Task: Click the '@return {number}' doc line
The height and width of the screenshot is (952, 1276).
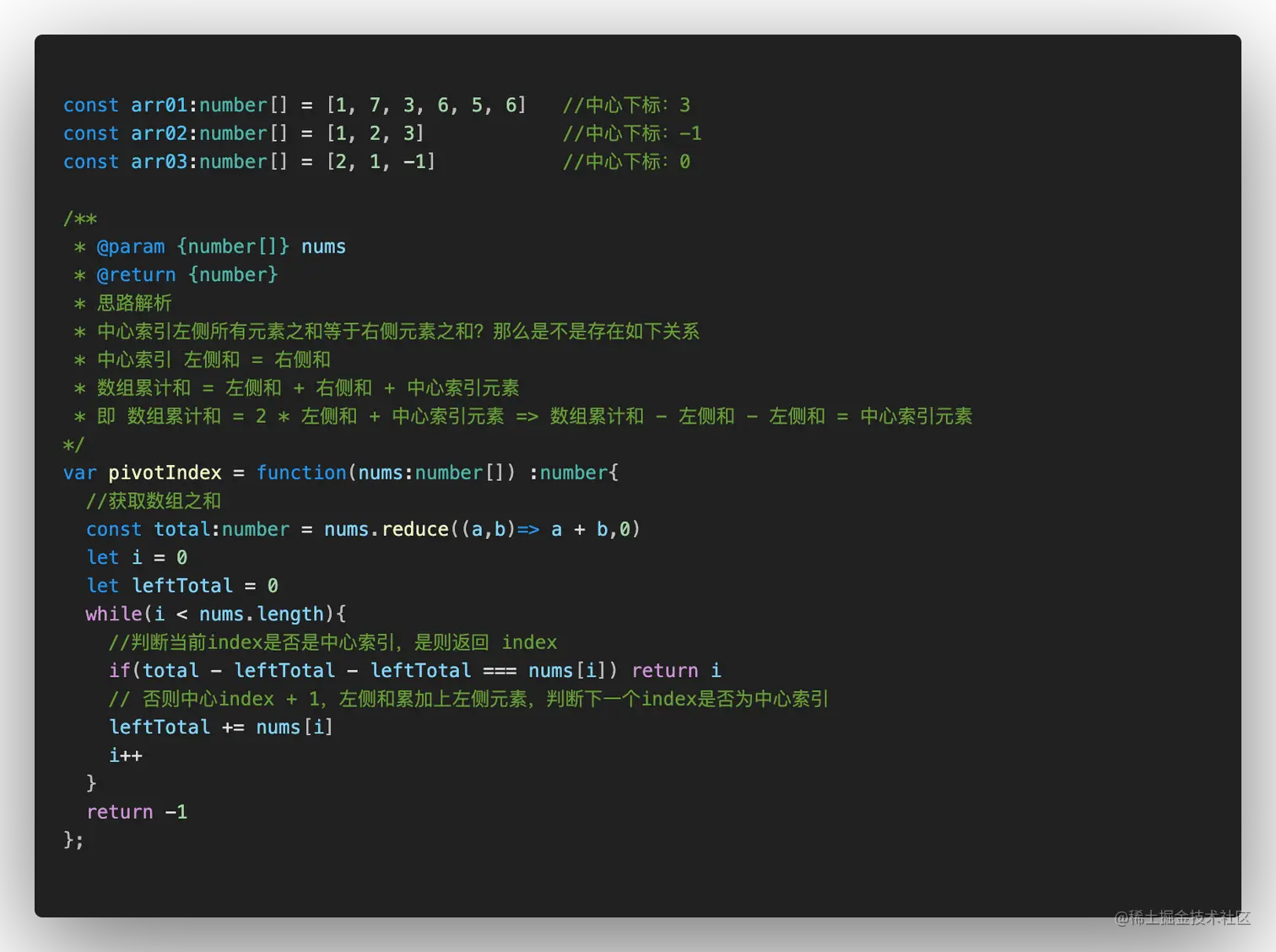Action: [176, 275]
